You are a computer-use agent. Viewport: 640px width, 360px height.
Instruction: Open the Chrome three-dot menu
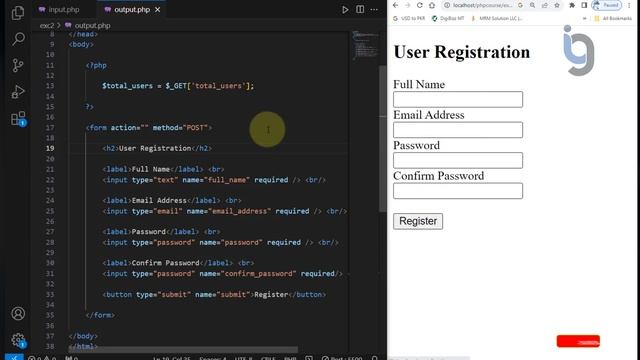[x=629, y=5]
